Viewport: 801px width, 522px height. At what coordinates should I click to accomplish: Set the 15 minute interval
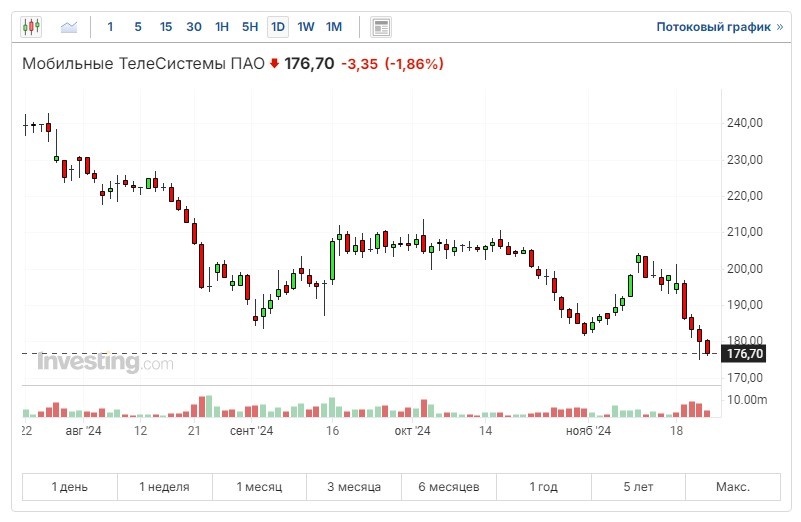(x=166, y=27)
